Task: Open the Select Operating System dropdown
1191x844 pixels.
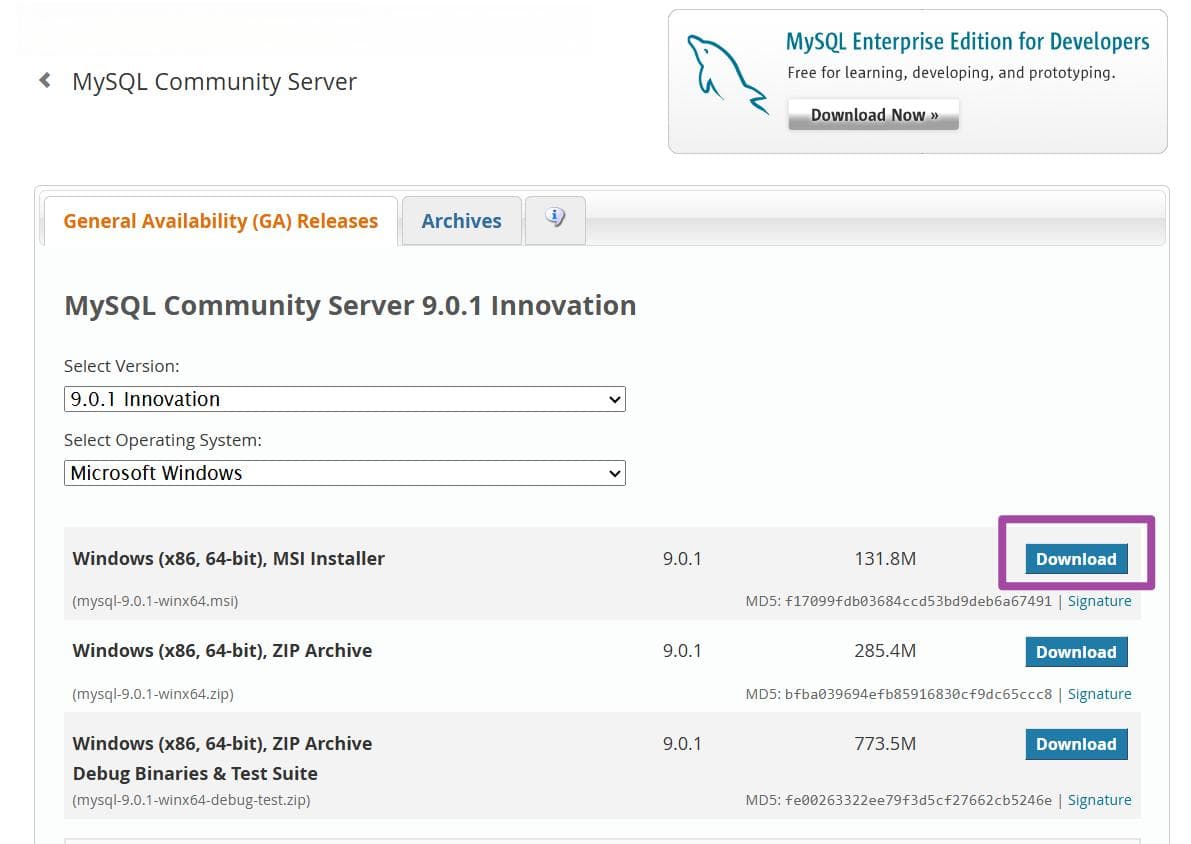Action: coord(345,473)
